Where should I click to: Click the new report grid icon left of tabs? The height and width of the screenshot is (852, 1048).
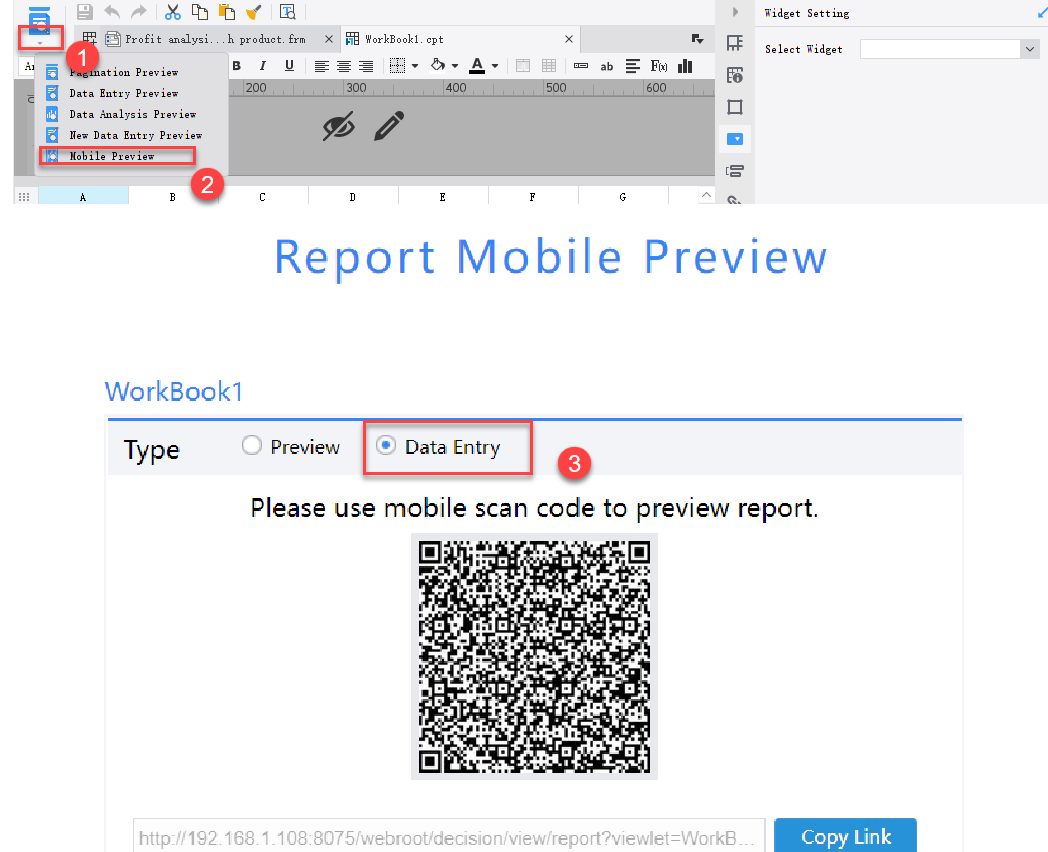point(90,39)
